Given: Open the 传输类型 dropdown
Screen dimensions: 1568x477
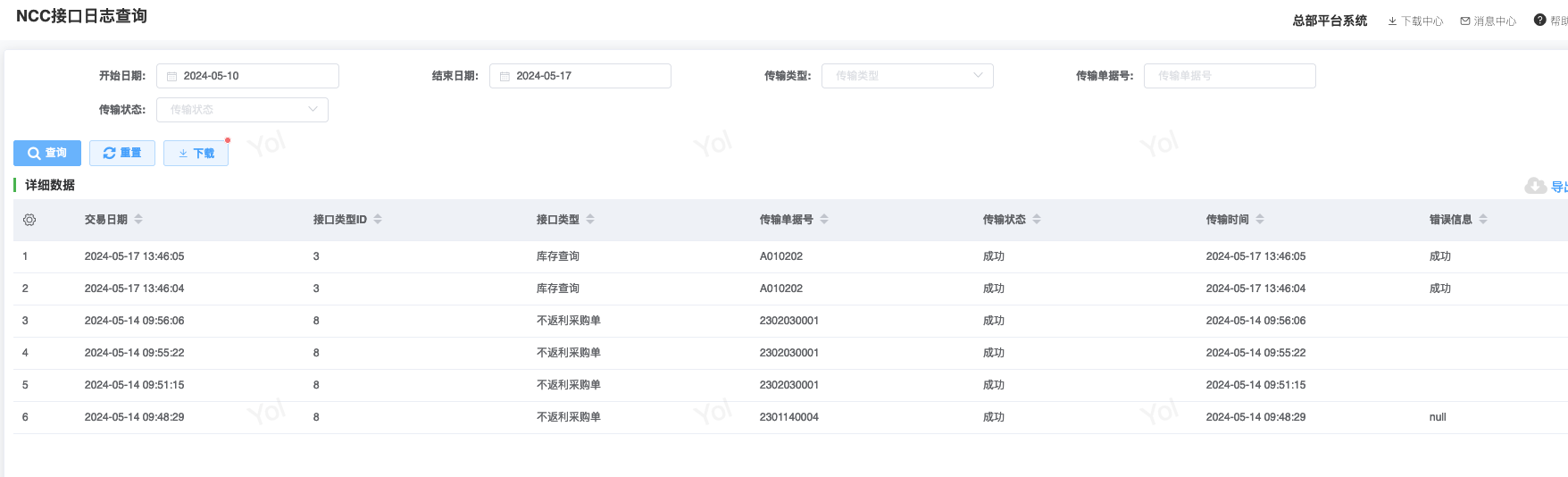Looking at the screenshot, I should (x=906, y=76).
